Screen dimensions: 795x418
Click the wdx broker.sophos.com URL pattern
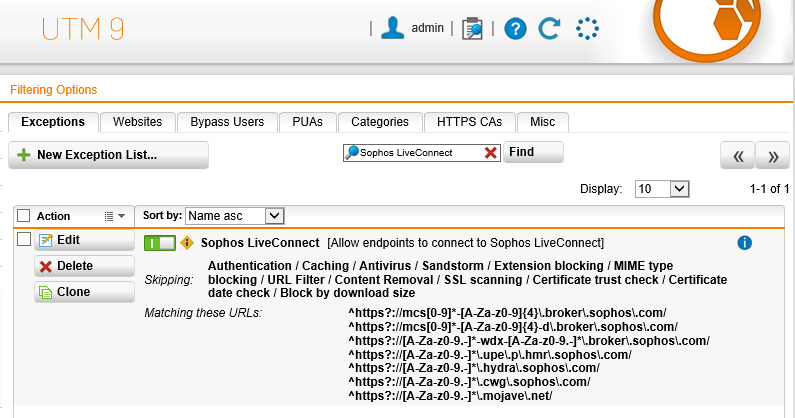[529, 340]
